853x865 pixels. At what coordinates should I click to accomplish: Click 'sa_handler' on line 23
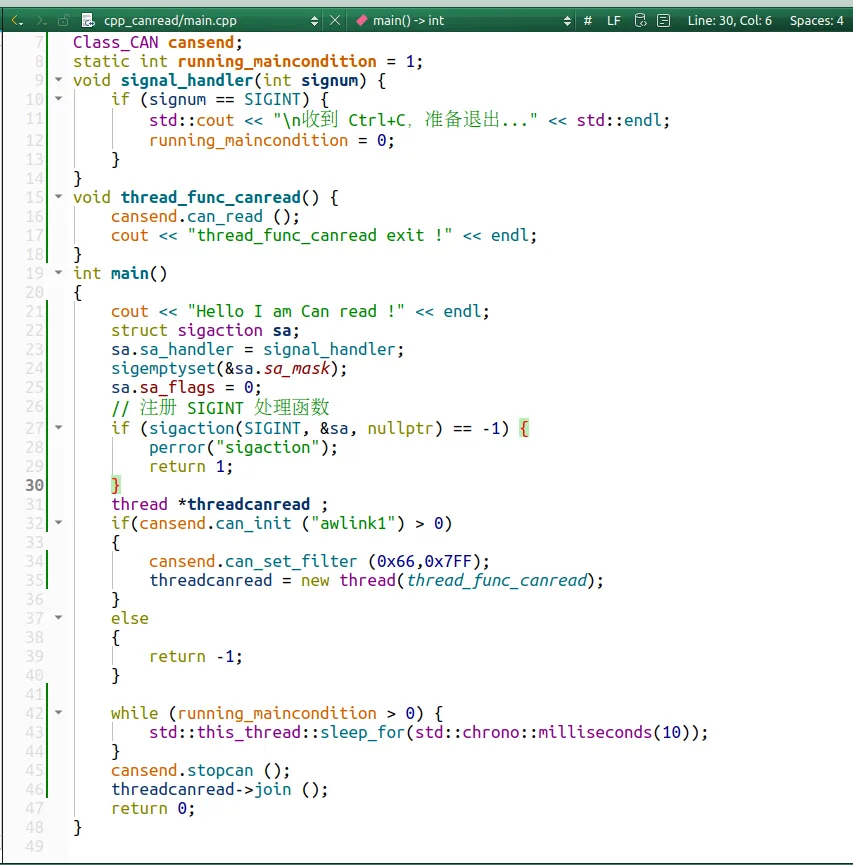pos(187,350)
